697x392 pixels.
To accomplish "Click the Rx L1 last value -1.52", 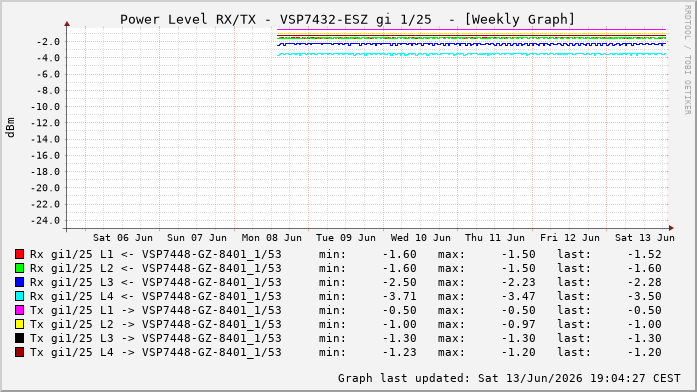I will coord(645,255).
